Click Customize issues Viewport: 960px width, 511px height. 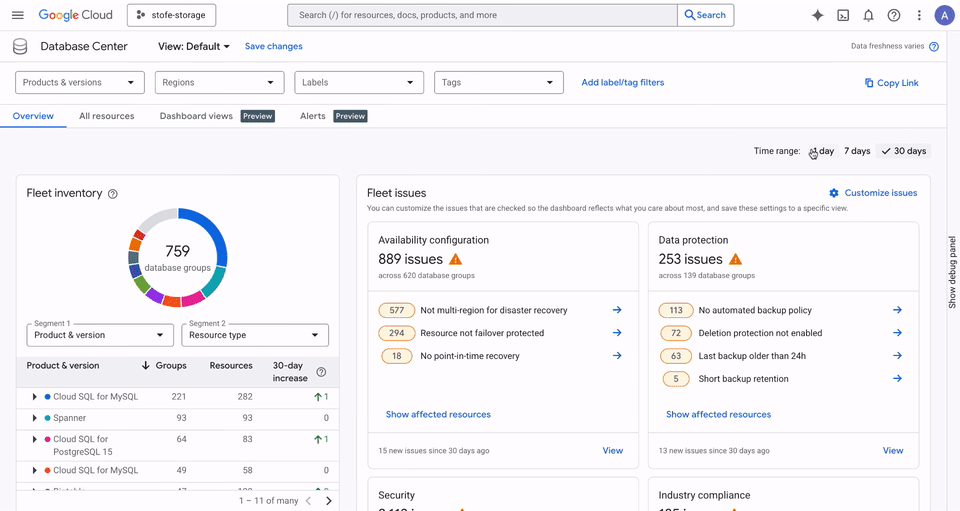tap(873, 193)
